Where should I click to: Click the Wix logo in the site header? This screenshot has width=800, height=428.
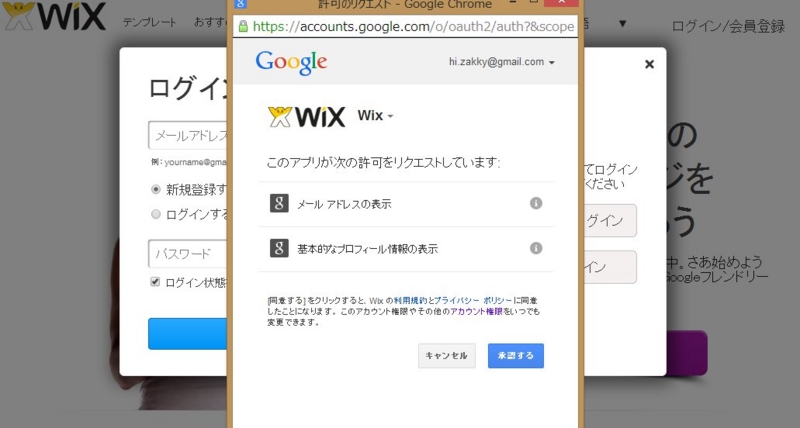click(54, 16)
